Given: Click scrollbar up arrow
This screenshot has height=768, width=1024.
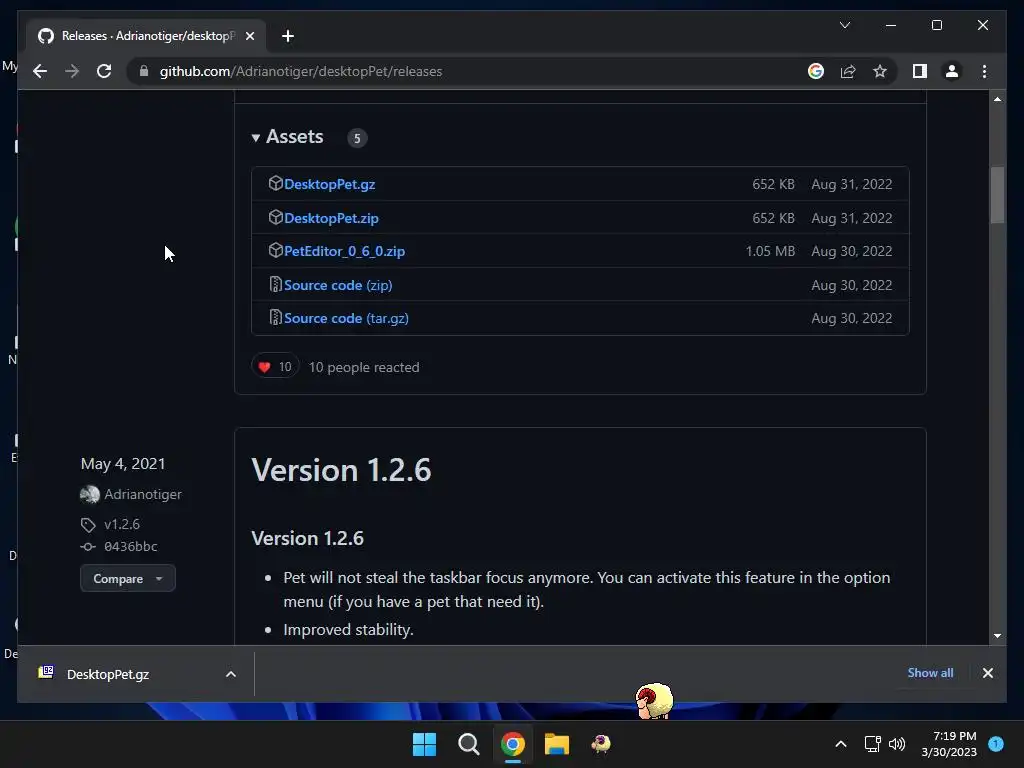Looking at the screenshot, I should pos(997,99).
